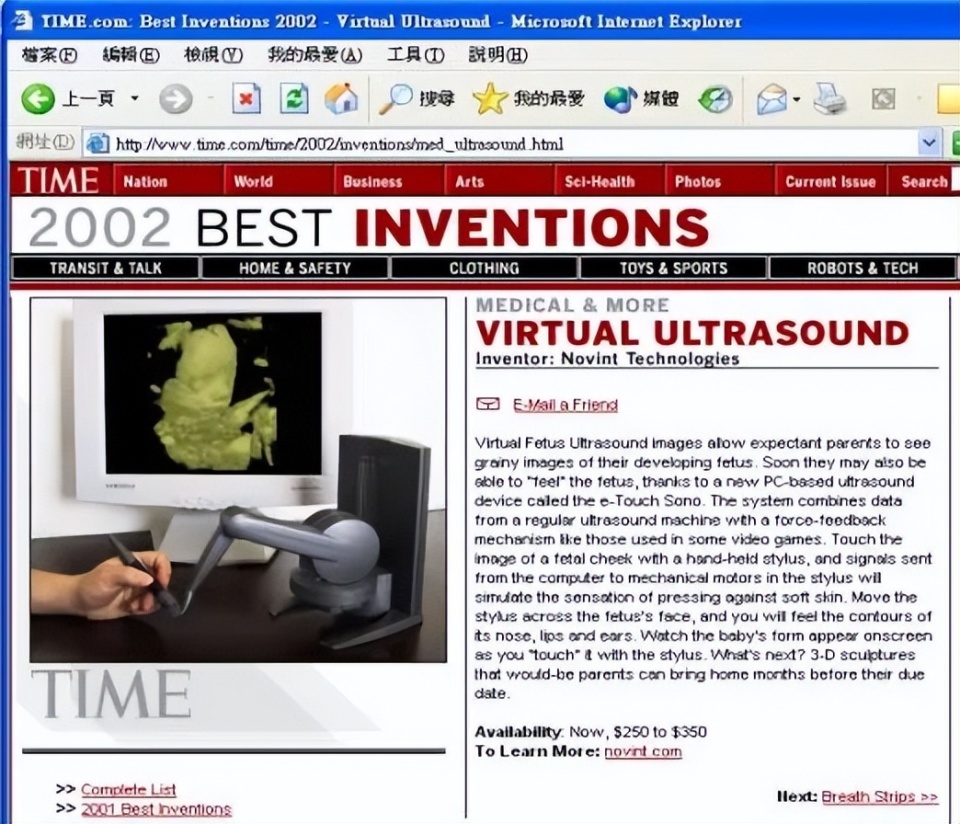Viewport: 960px width, 824px height.
Task: Select the ROBOTS & TECH category
Action: 862,268
